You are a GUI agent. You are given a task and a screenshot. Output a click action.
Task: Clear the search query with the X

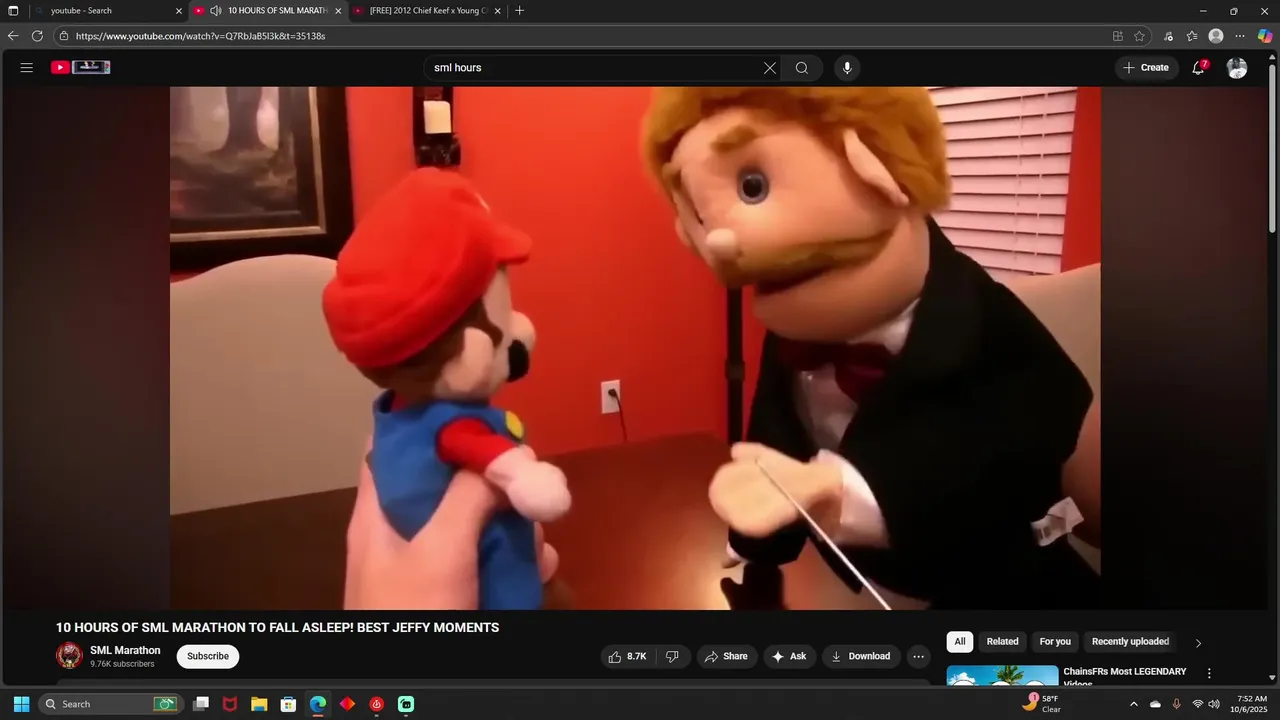click(x=770, y=68)
